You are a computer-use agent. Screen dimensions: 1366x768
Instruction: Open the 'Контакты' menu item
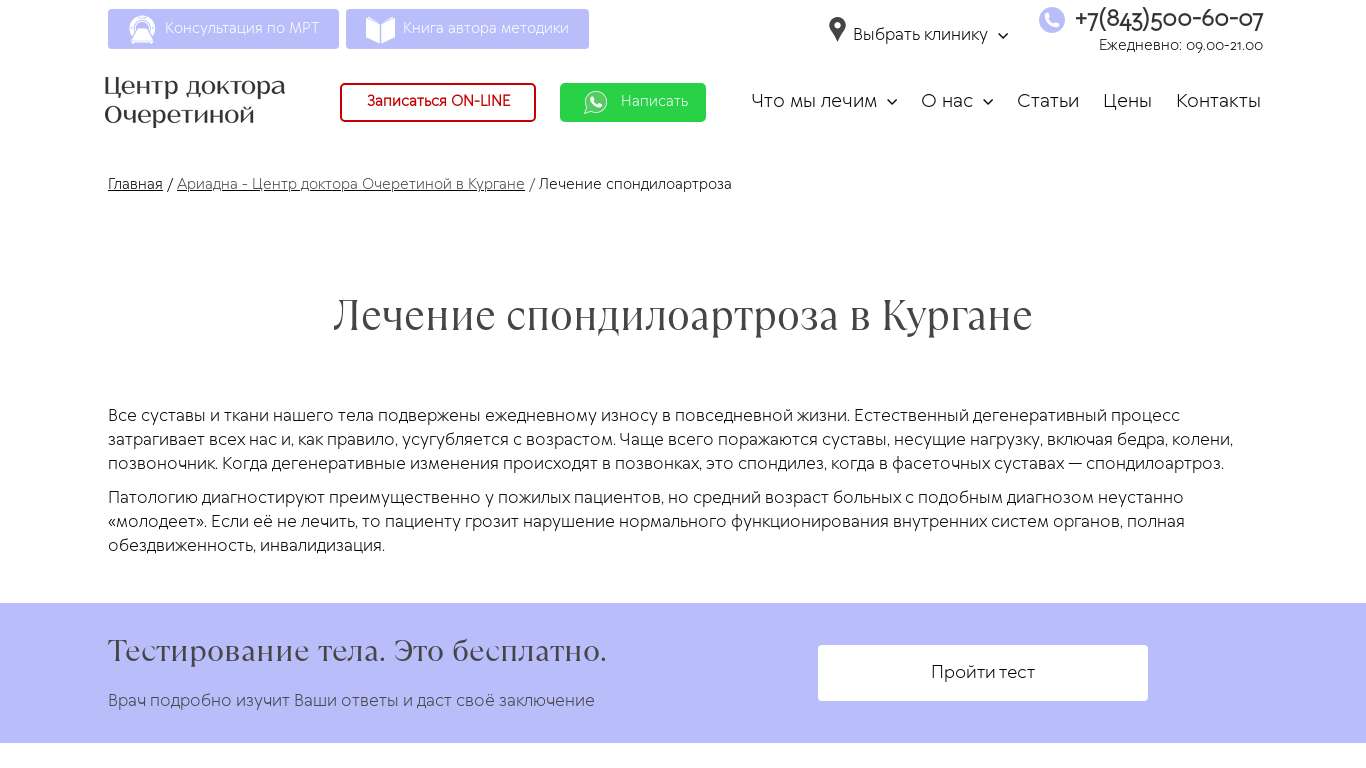[1217, 101]
